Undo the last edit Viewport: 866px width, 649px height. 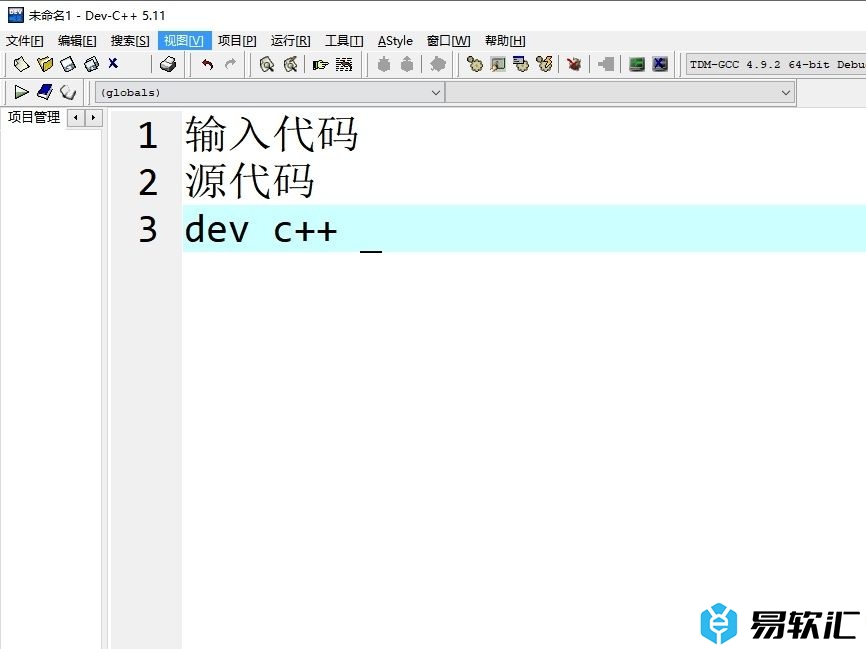[x=207, y=65]
